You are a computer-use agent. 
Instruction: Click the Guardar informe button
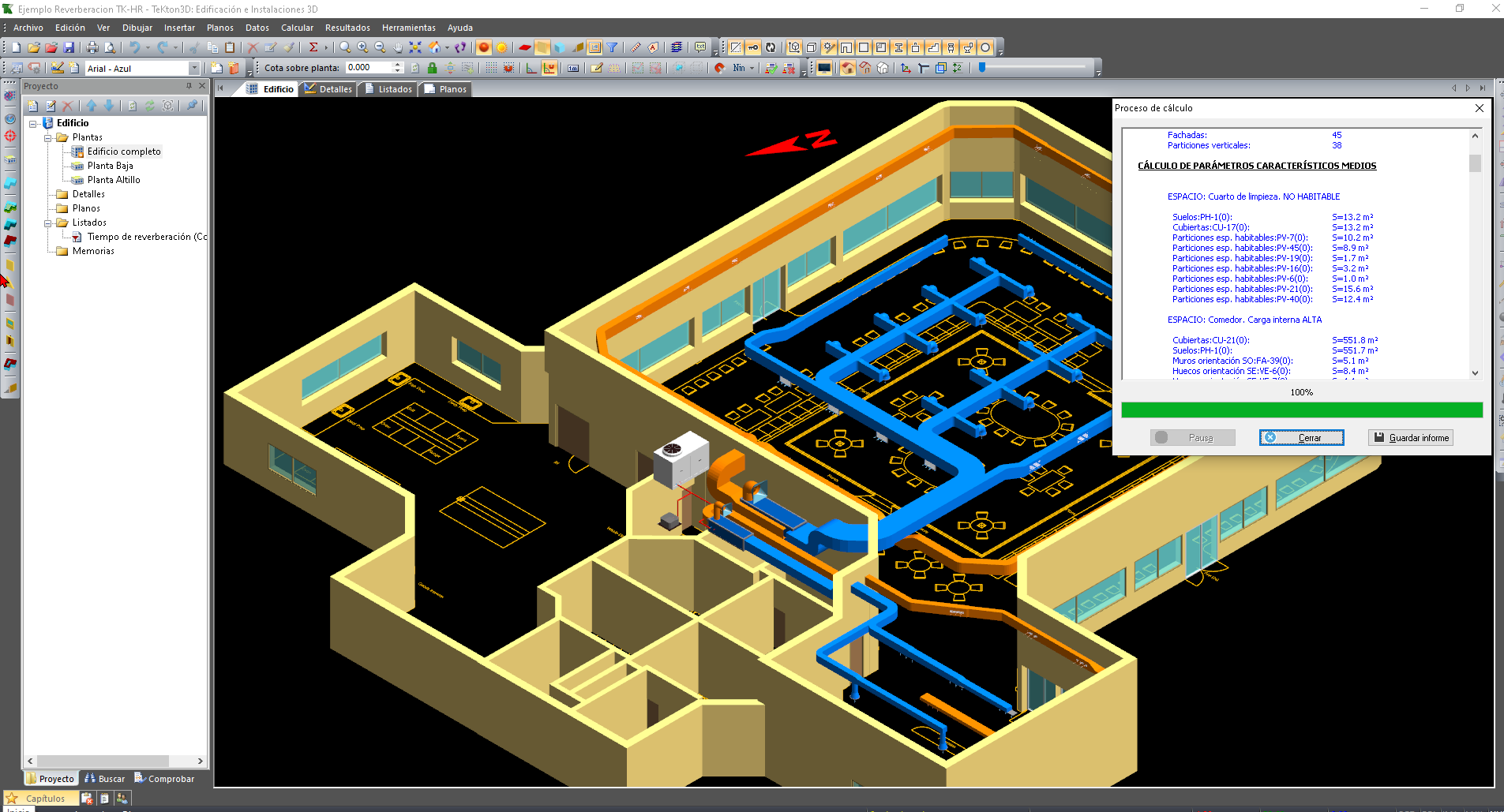click(x=1411, y=438)
